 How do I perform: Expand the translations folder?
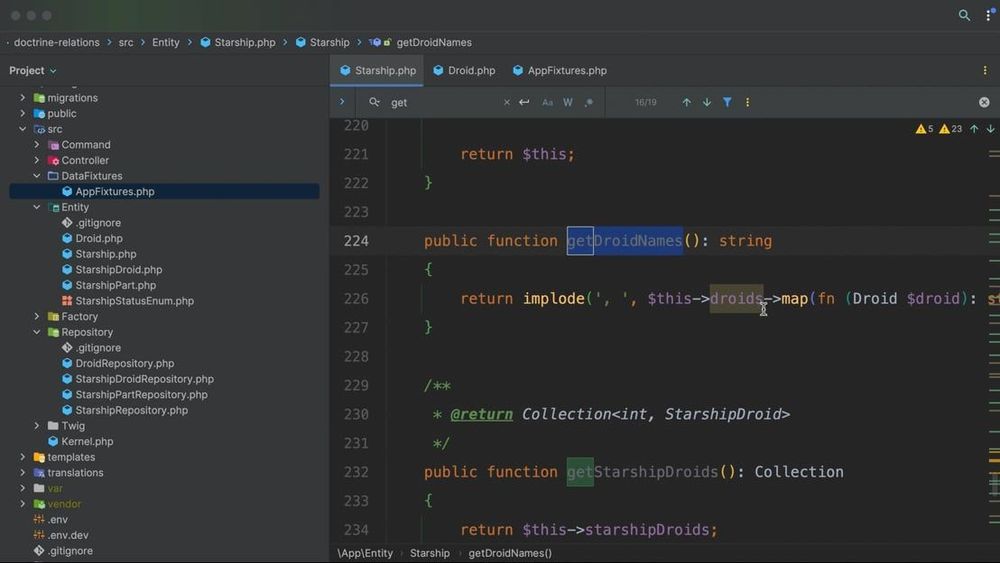click(x=23, y=472)
